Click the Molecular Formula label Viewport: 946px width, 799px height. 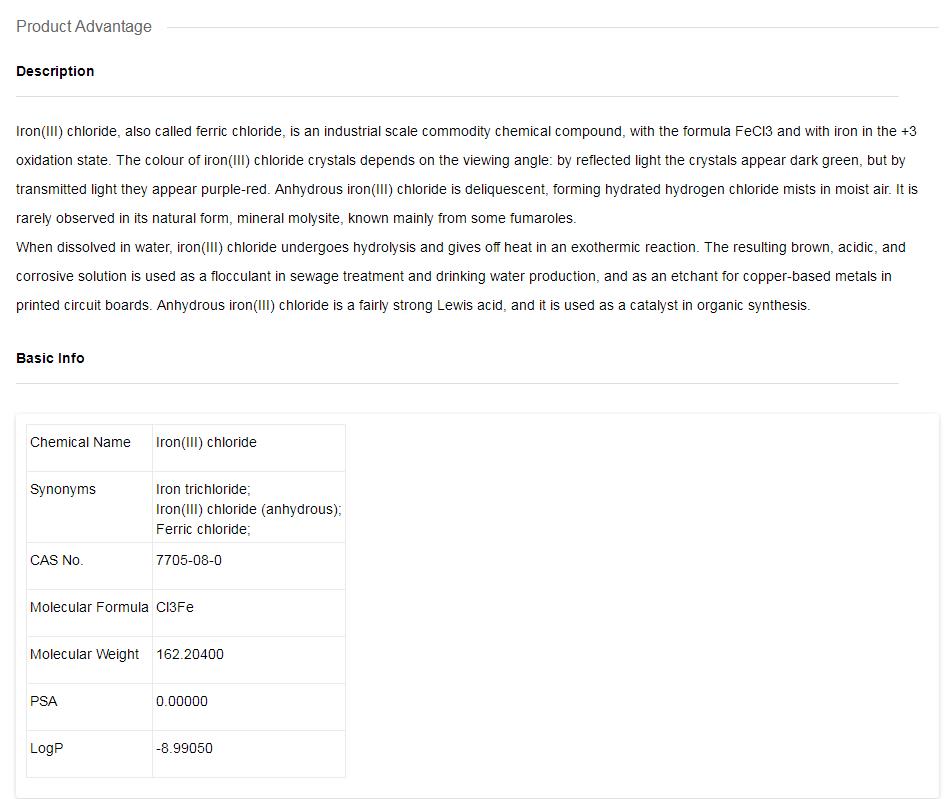tap(89, 607)
